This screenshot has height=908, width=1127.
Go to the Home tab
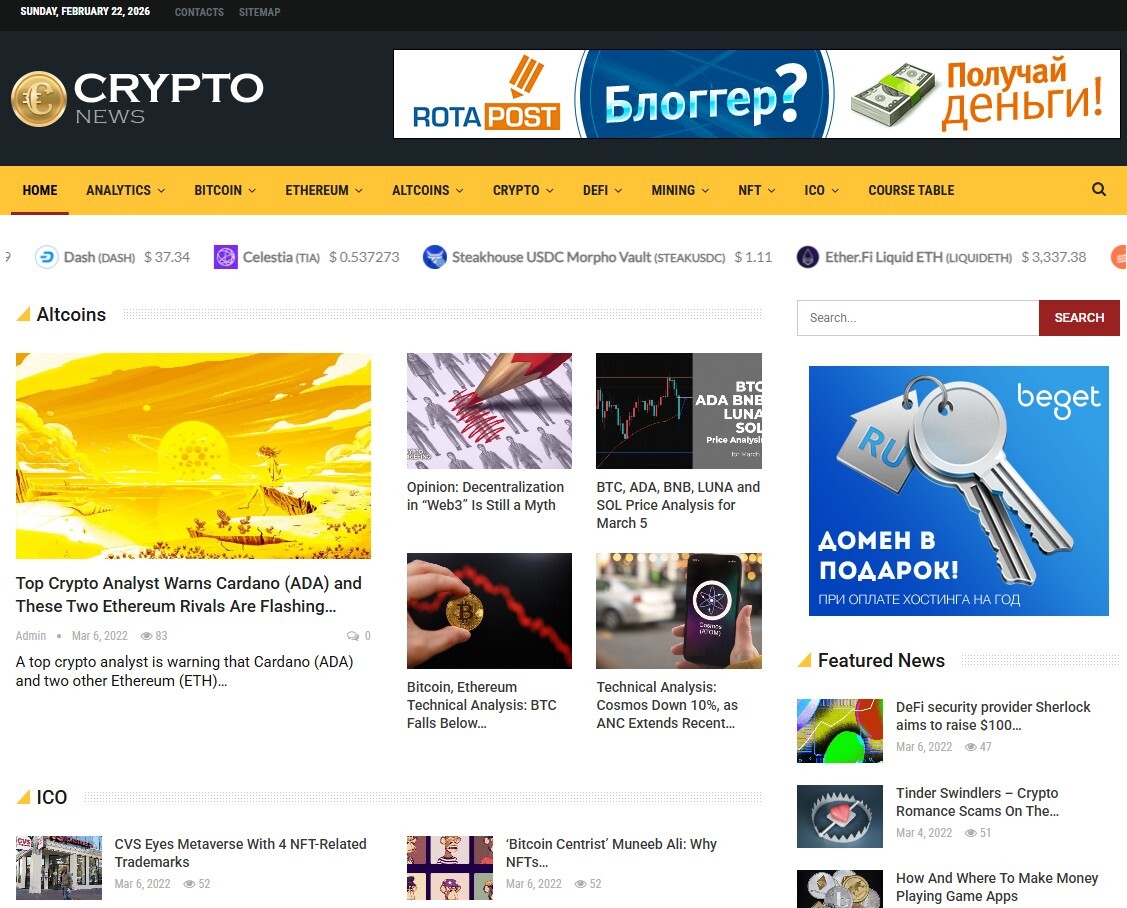coord(40,190)
